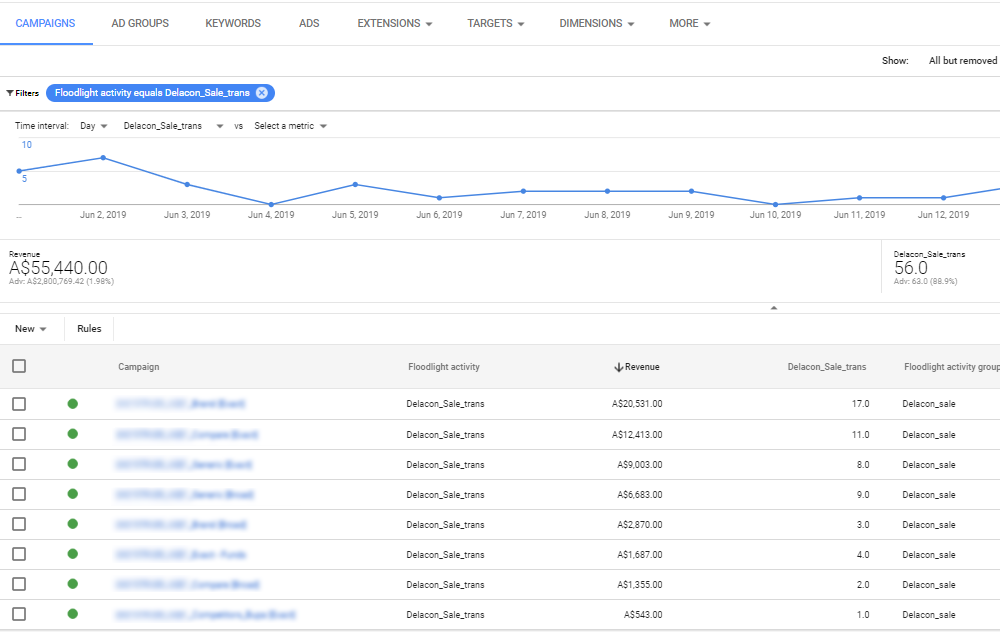Screen dimensions: 1000x632
Task: Check the box for A$9,003.00 campaign row
Action: [x=19, y=464]
